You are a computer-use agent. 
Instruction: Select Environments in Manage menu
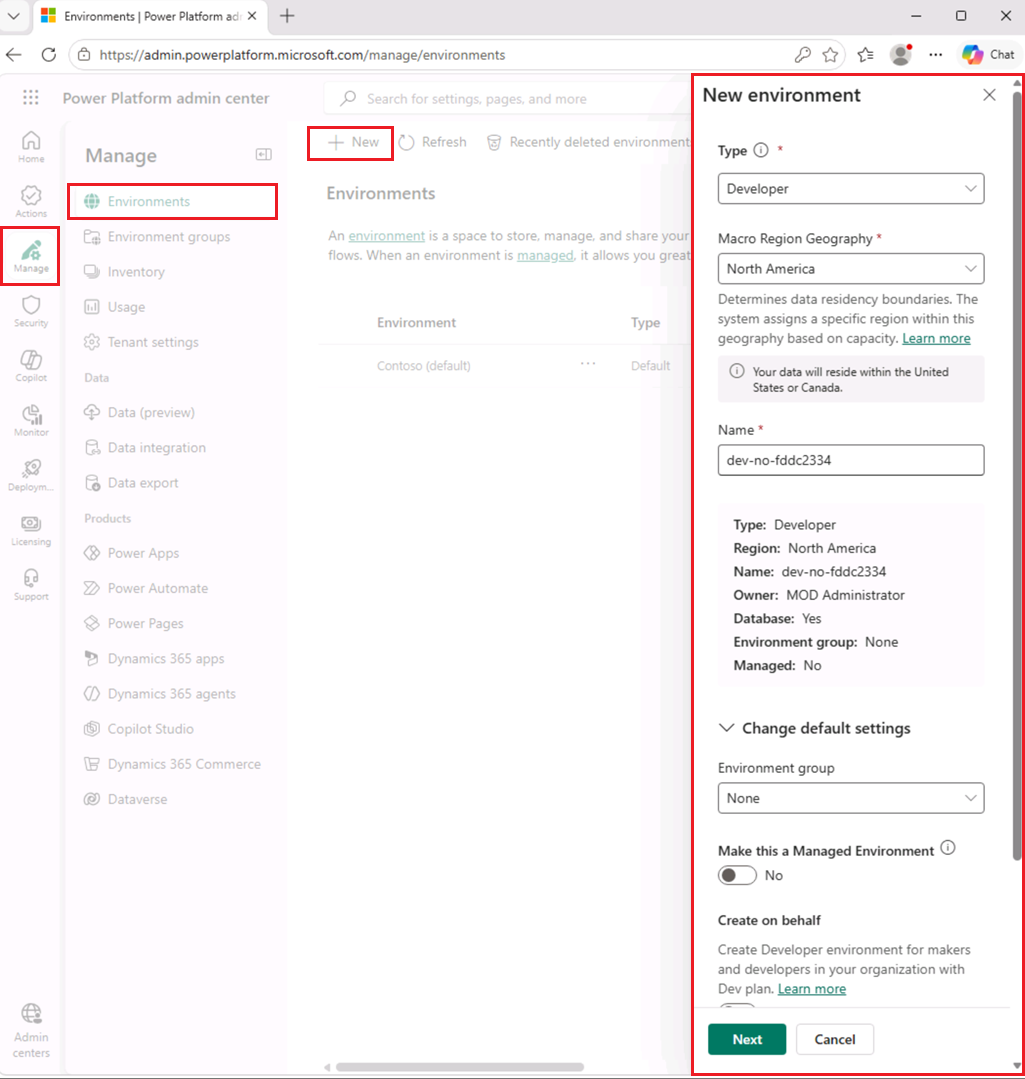172,202
